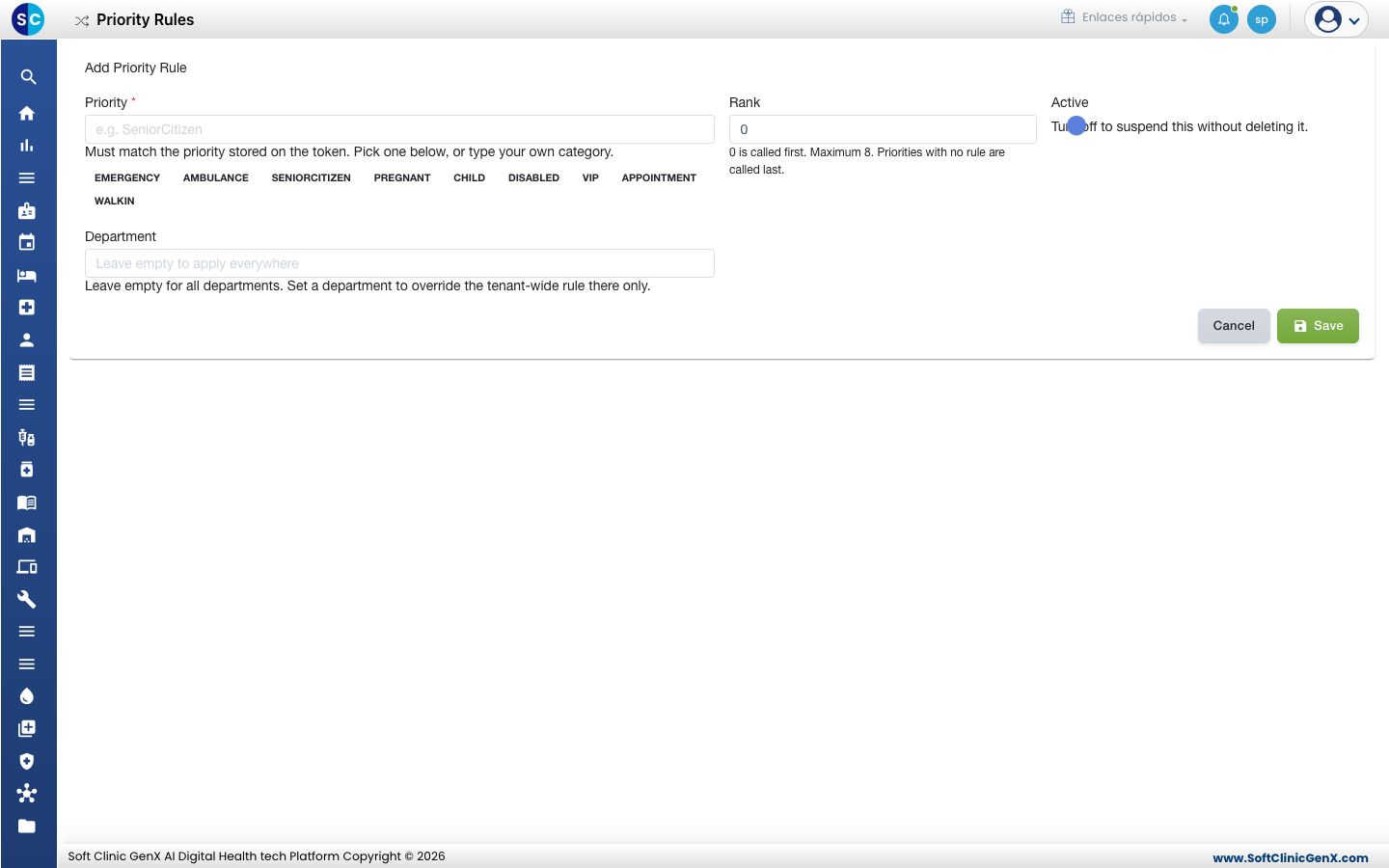Open the receipt billing icon in sidebar
1389x868 pixels.
[x=27, y=372]
